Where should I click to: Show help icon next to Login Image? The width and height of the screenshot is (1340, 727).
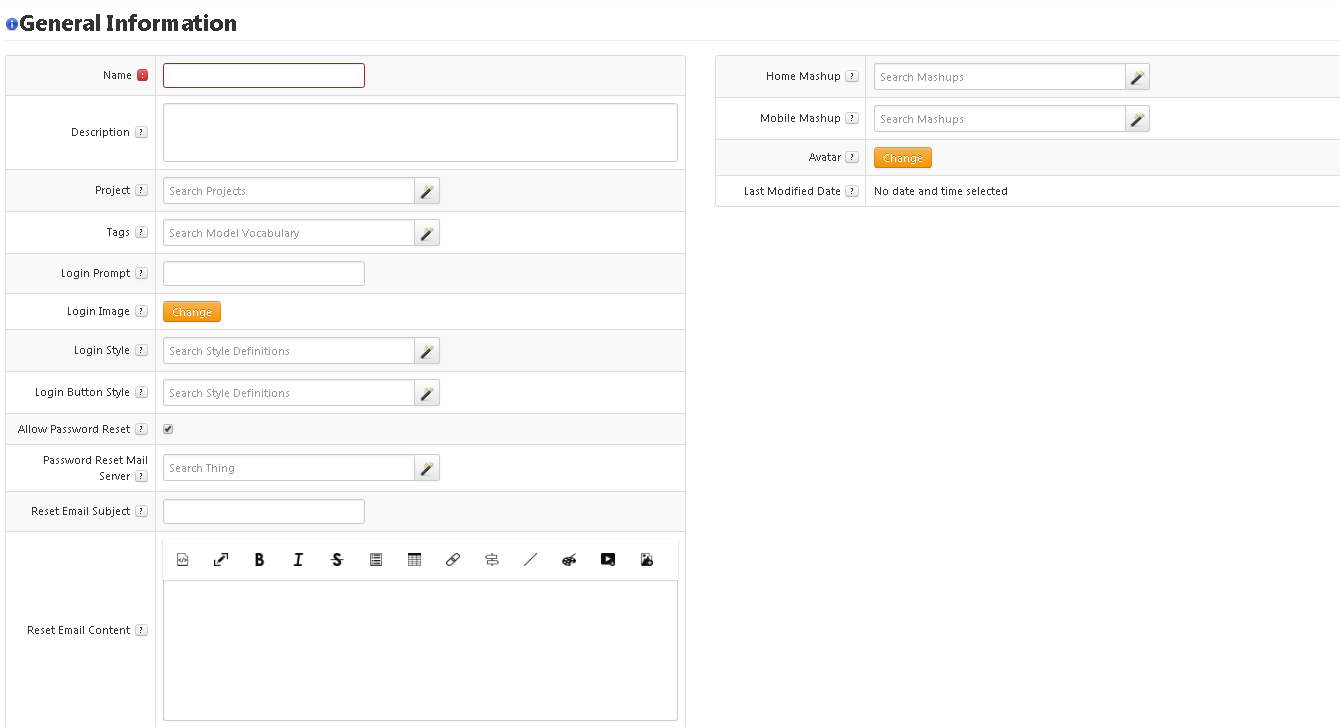pyautogui.click(x=142, y=311)
